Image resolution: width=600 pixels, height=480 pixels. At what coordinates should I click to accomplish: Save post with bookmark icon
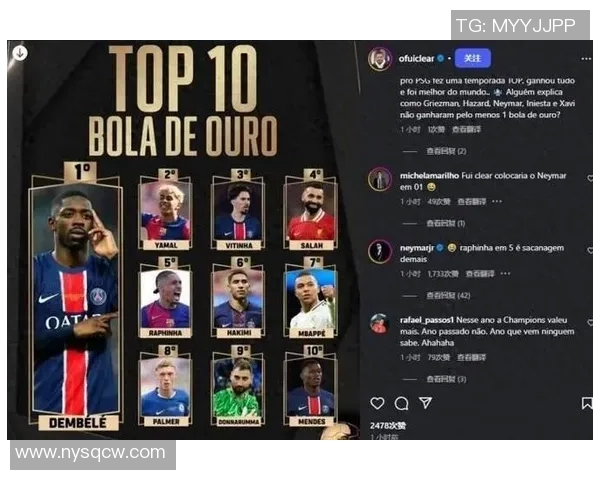tap(587, 403)
